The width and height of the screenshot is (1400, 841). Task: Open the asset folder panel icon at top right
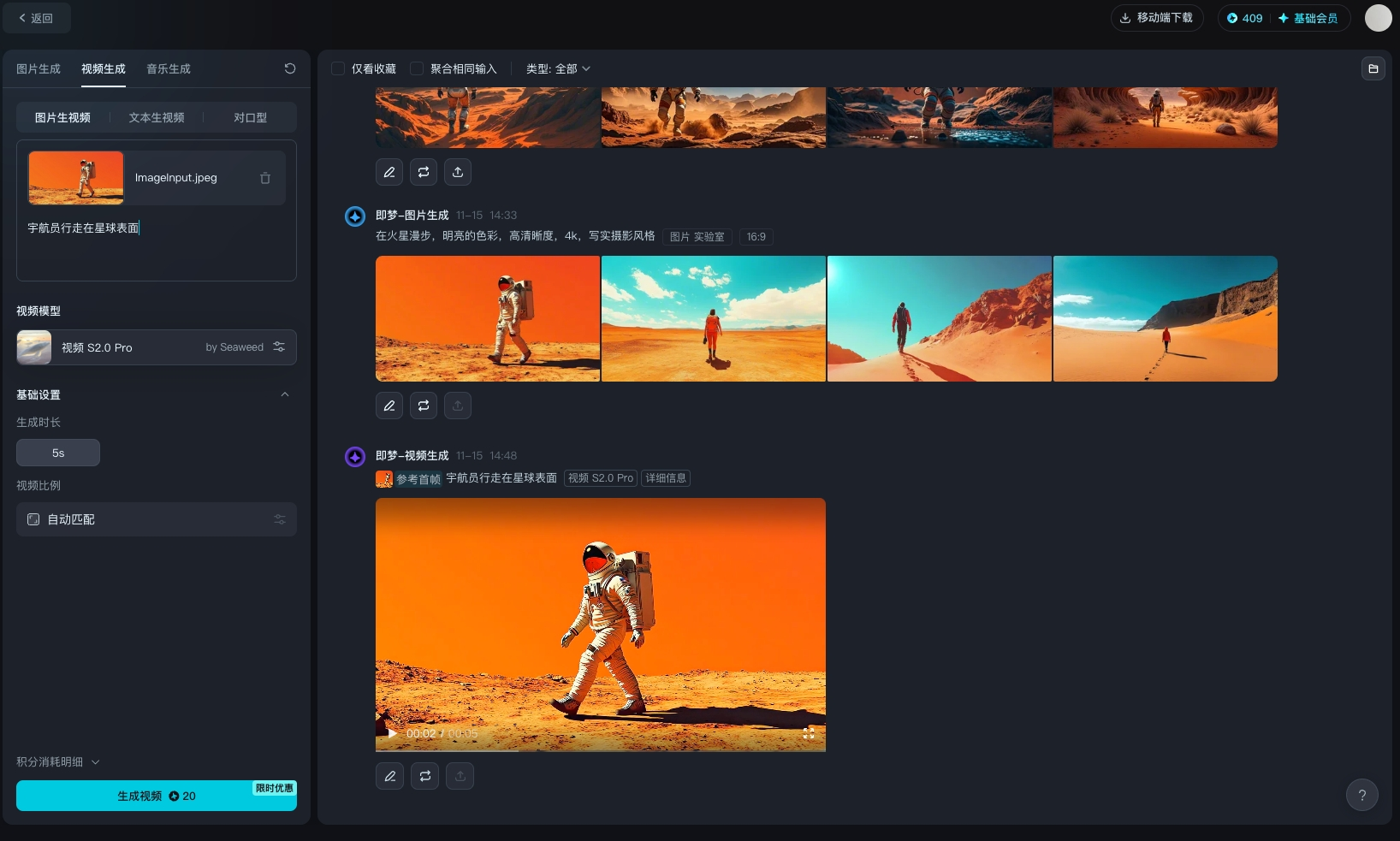coord(1373,68)
